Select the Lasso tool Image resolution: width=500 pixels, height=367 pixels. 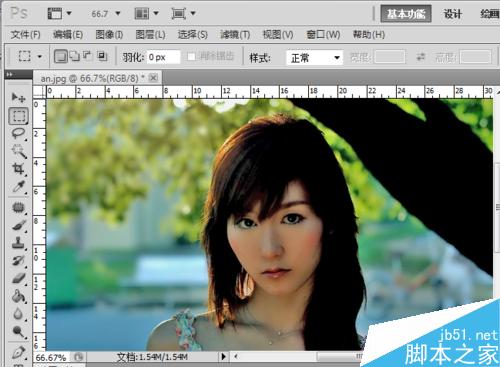tap(18, 134)
